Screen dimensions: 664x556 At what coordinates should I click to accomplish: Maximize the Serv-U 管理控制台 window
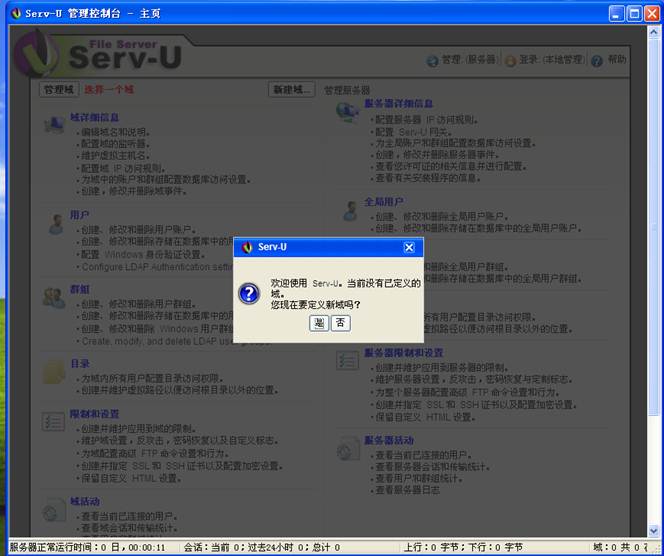pyautogui.click(x=634, y=14)
